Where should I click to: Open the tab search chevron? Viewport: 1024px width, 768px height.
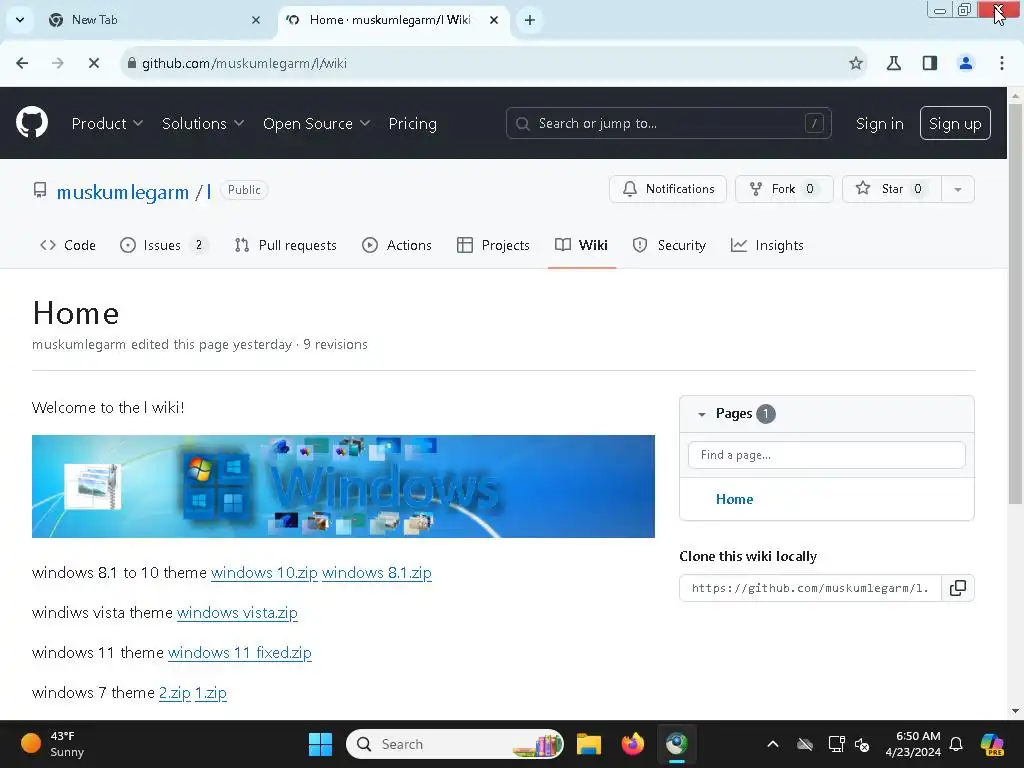tap(20, 20)
